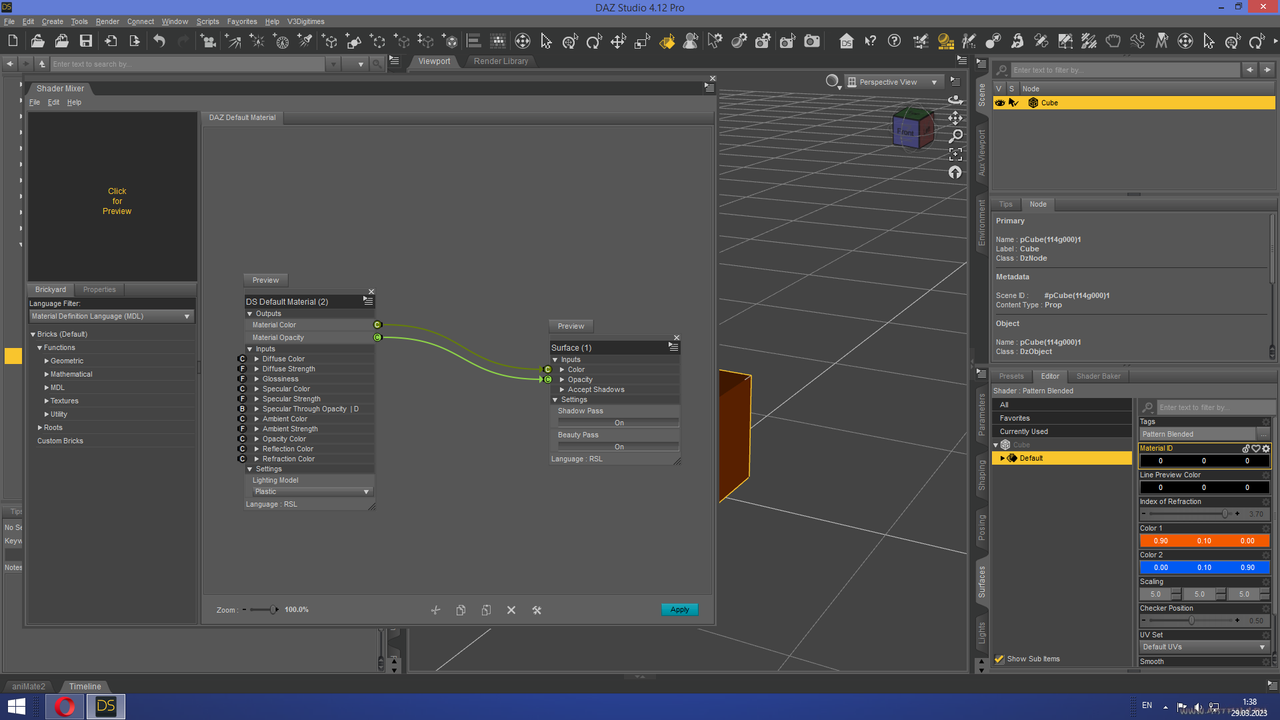The height and width of the screenshot is (720, 1280).
Task: Expand Diffuse Color input
Action: 257,359
